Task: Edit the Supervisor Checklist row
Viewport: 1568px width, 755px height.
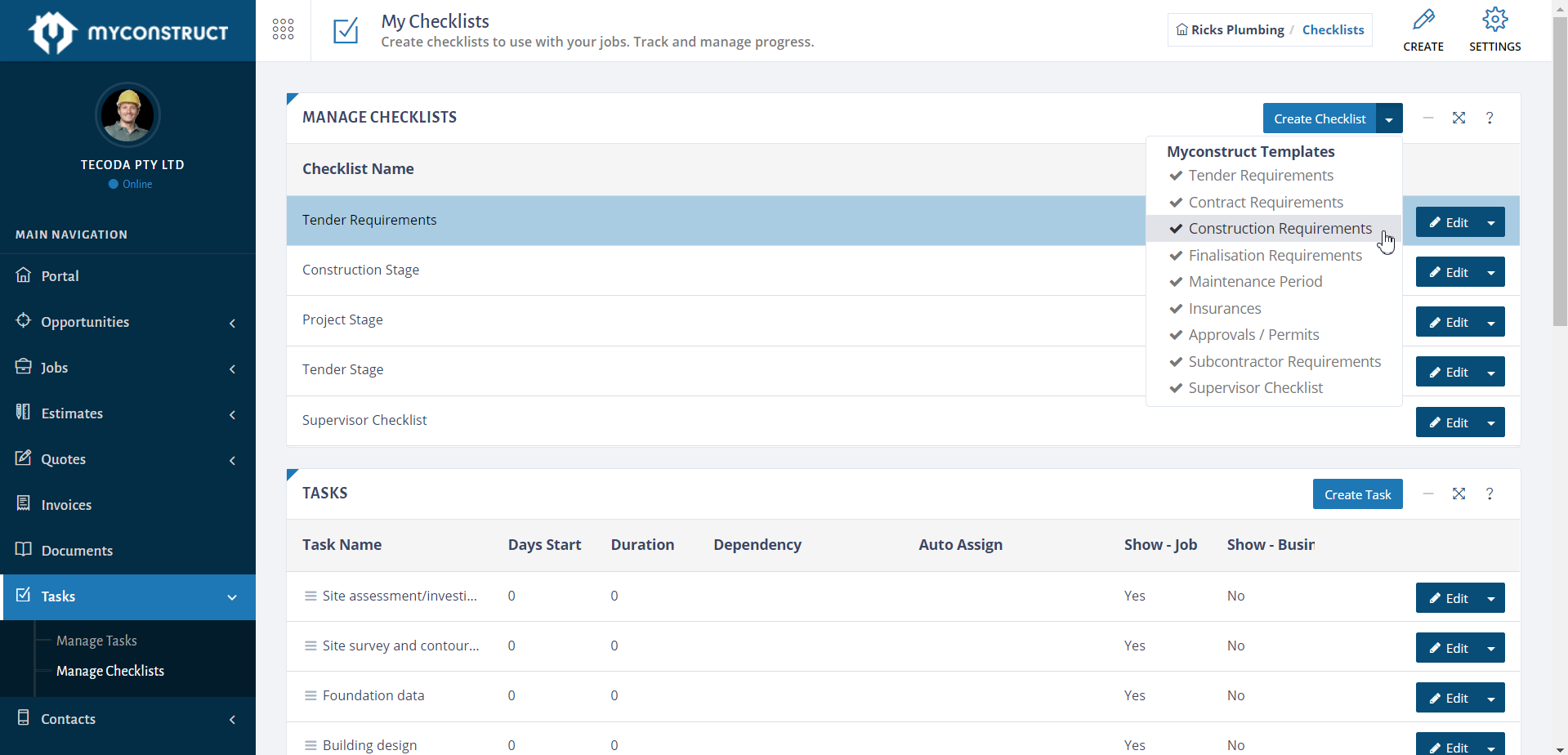Action: (1447, 422)
